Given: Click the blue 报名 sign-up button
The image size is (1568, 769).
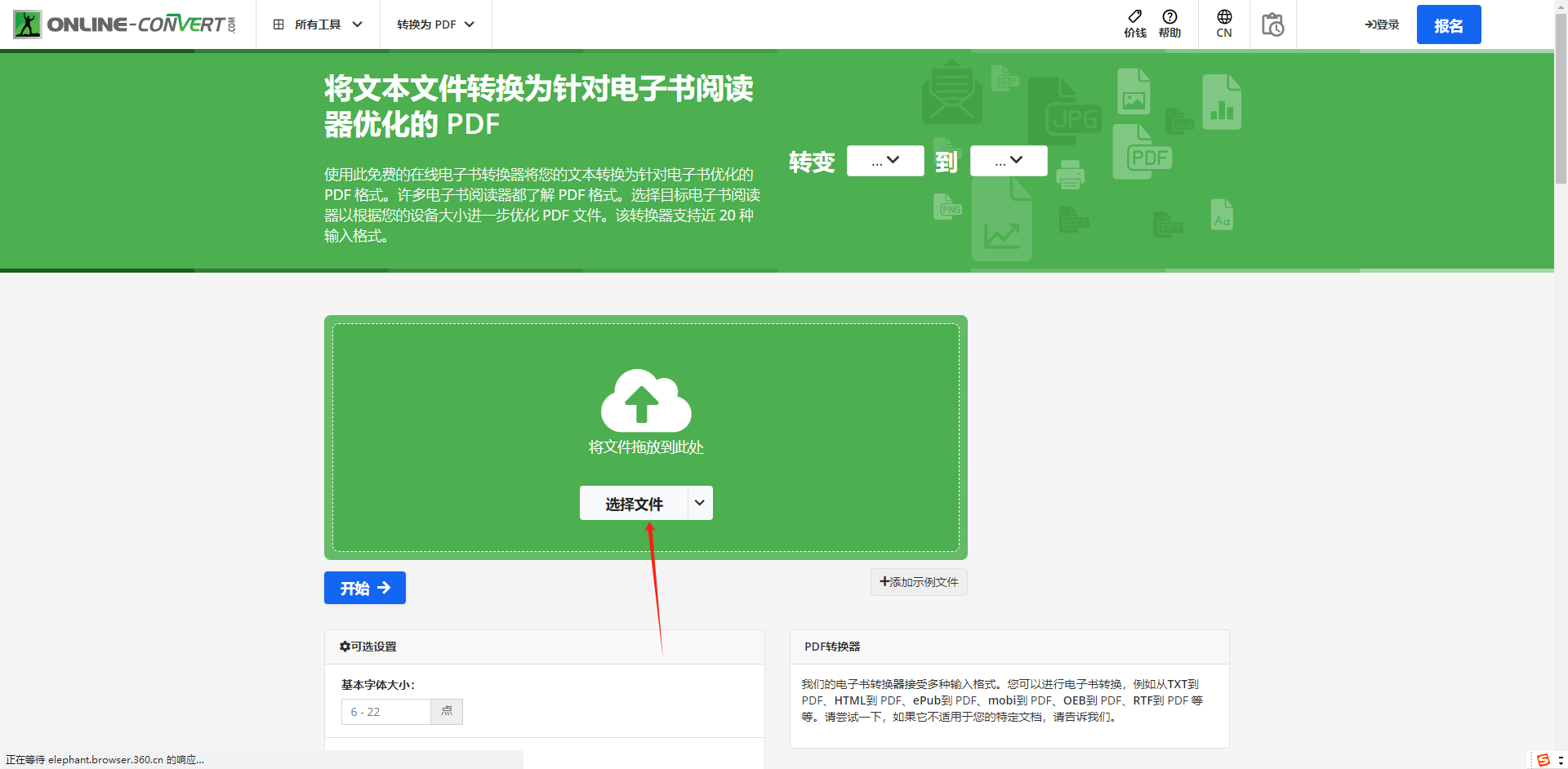Looking at the screenshot, I should click(1448, 25).
